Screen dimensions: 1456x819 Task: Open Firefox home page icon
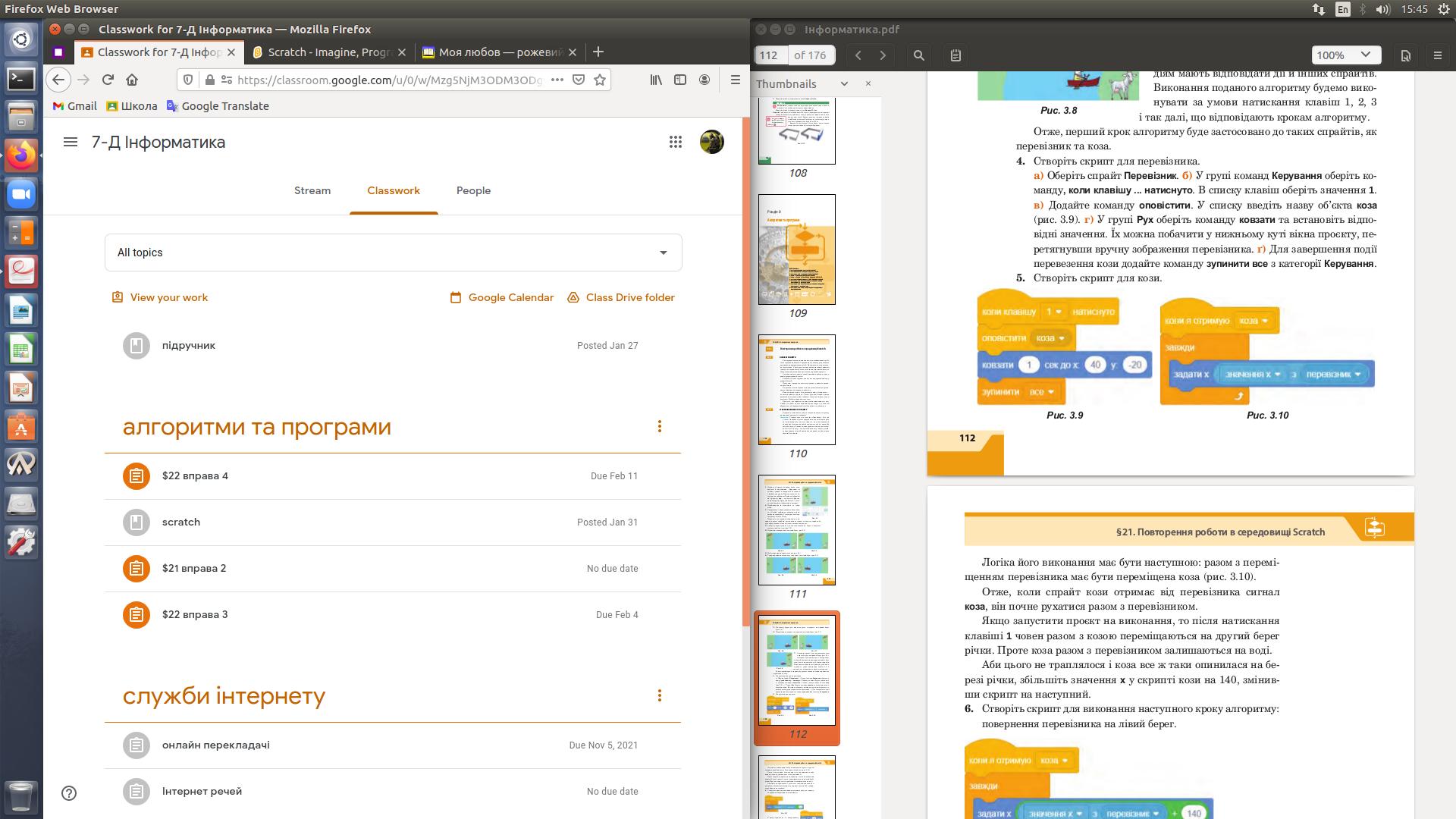pyautogui.click(x=132, y=80)
